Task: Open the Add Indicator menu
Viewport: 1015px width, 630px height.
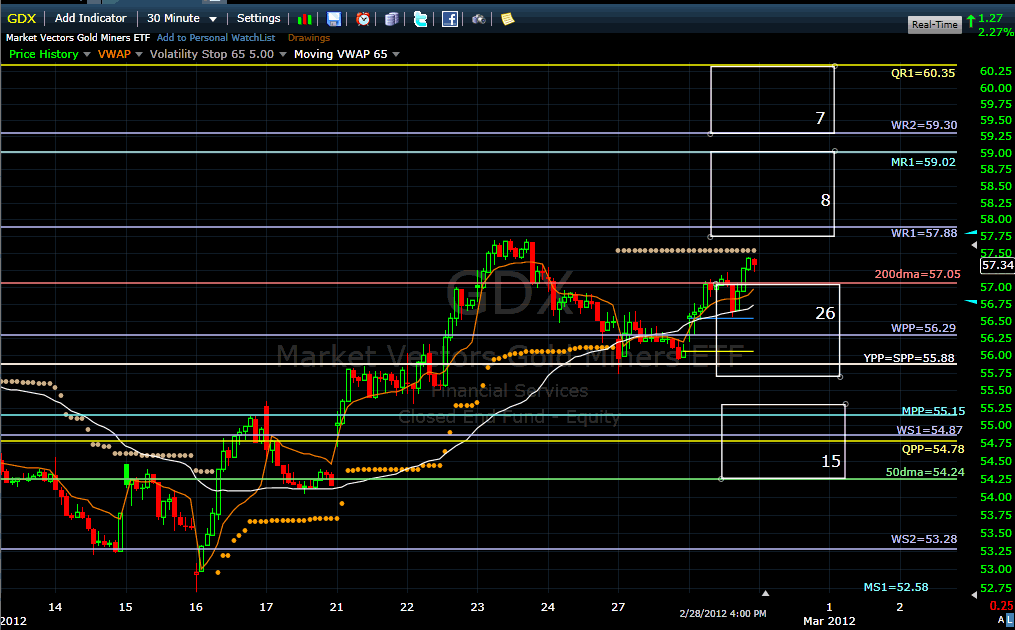Action: (91, 19)
